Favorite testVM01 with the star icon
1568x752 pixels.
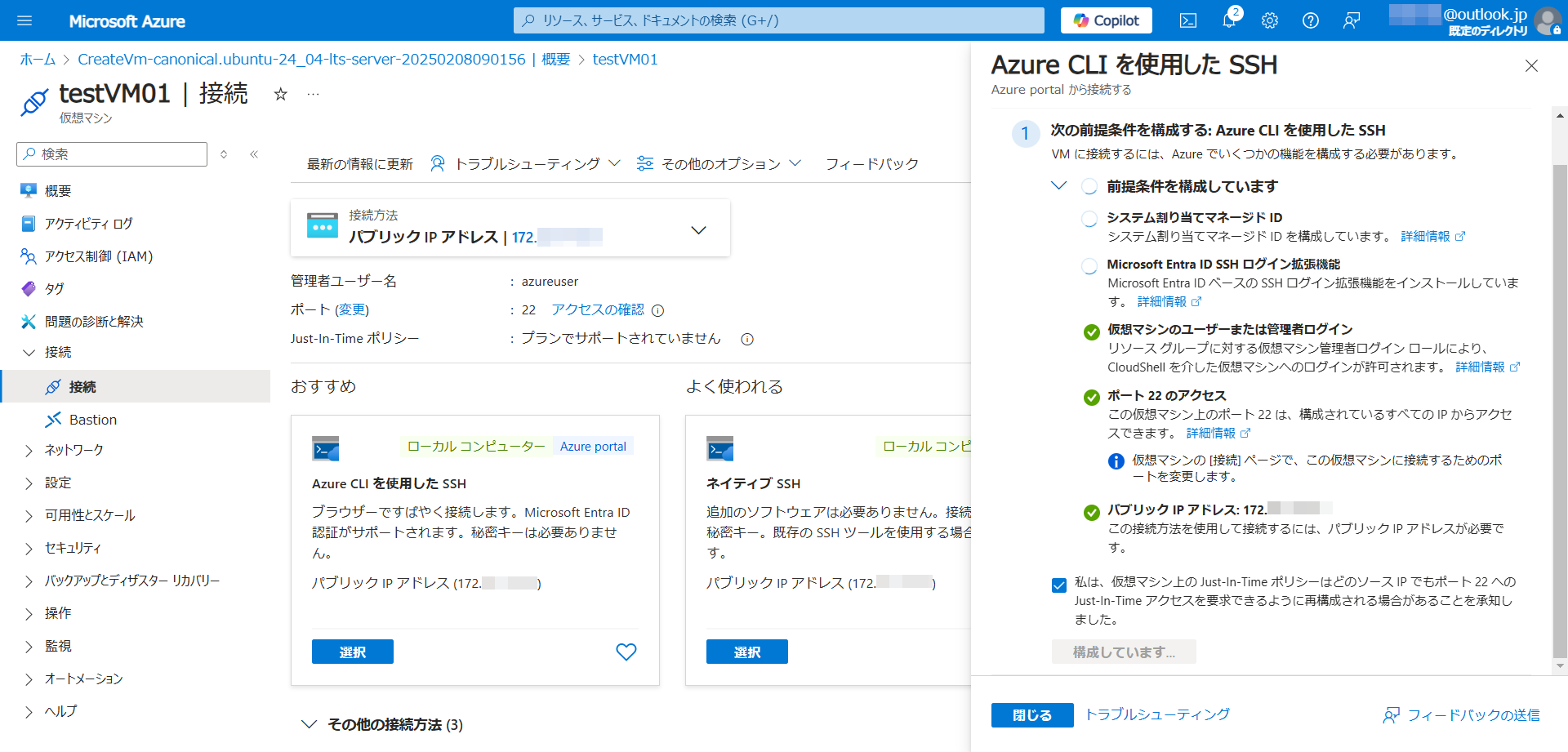point(280,94)
